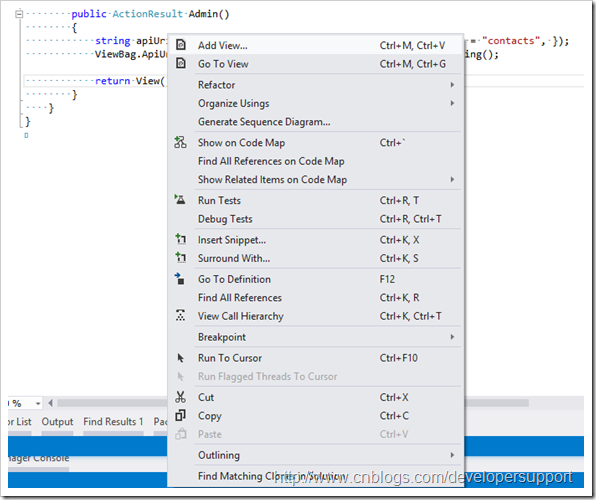The image size is (596, 500).
Task: Click the Show on Code Map icon
Action: pyautogui.click(x=180, y=142)
